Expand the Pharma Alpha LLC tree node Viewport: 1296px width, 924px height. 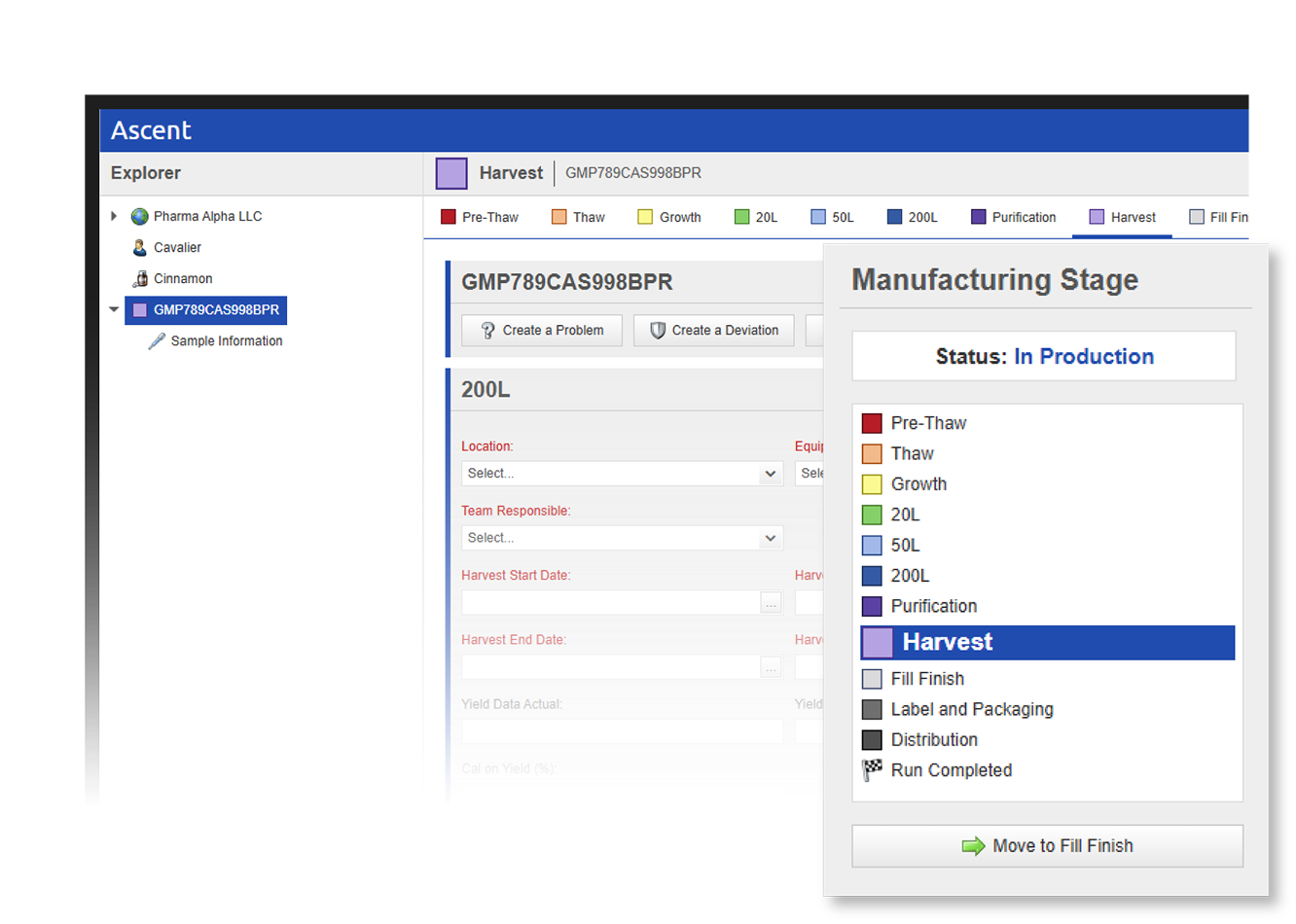(113, 216)
